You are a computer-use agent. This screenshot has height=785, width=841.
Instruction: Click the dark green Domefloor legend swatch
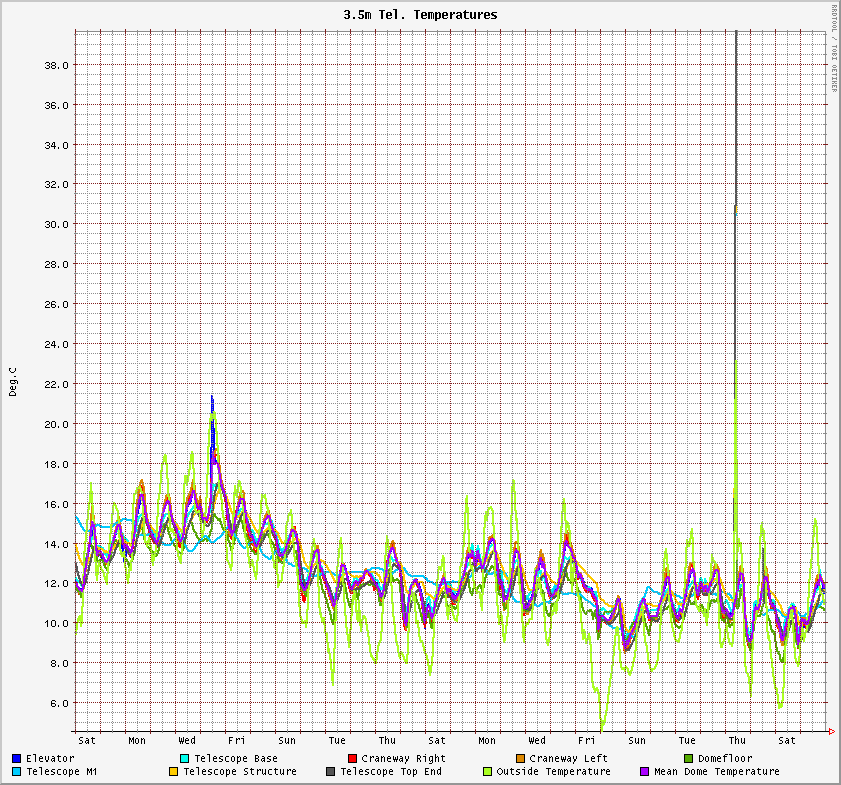point(688,759)
